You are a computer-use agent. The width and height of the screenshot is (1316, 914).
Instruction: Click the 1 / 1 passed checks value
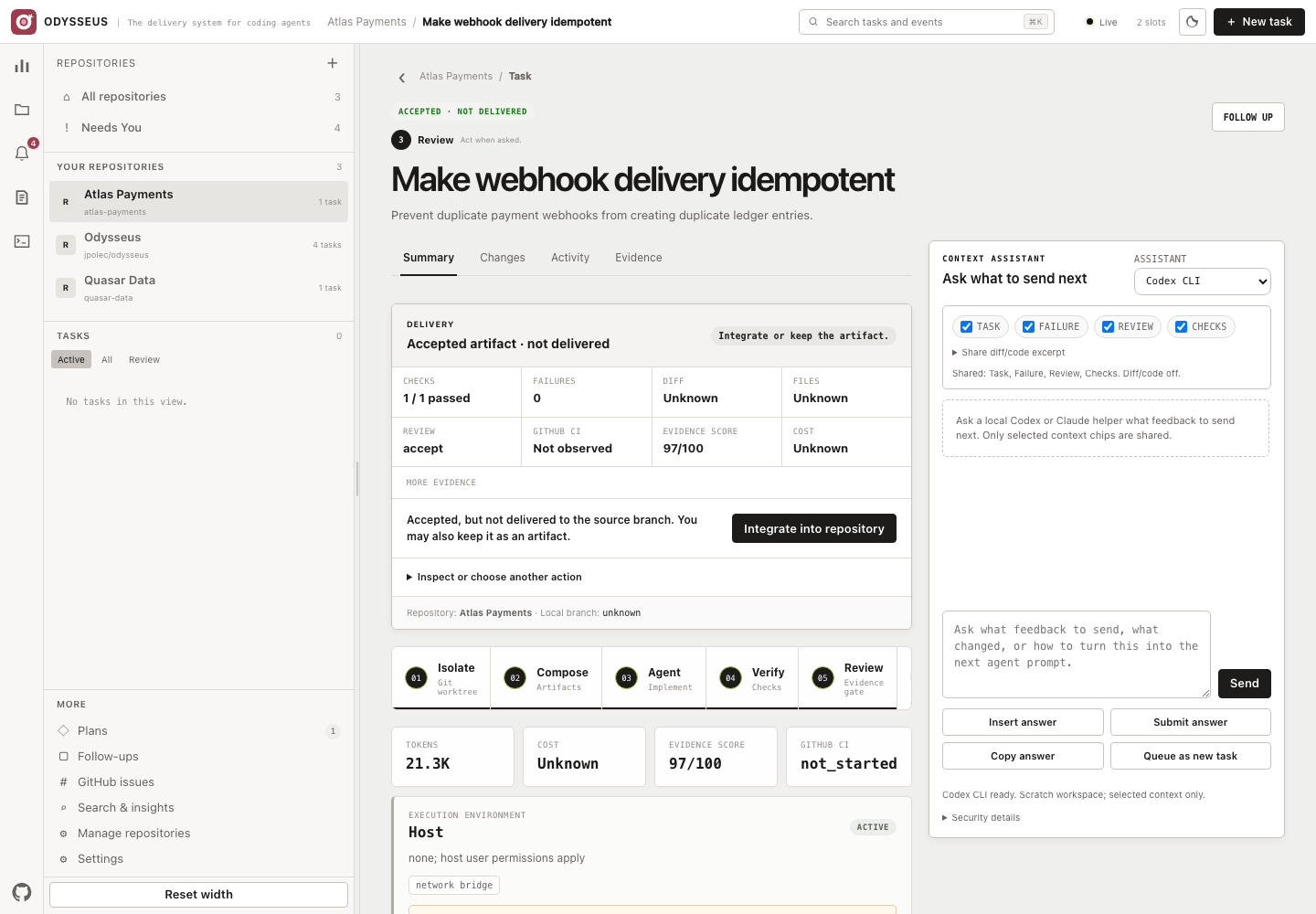pos(437,399)
